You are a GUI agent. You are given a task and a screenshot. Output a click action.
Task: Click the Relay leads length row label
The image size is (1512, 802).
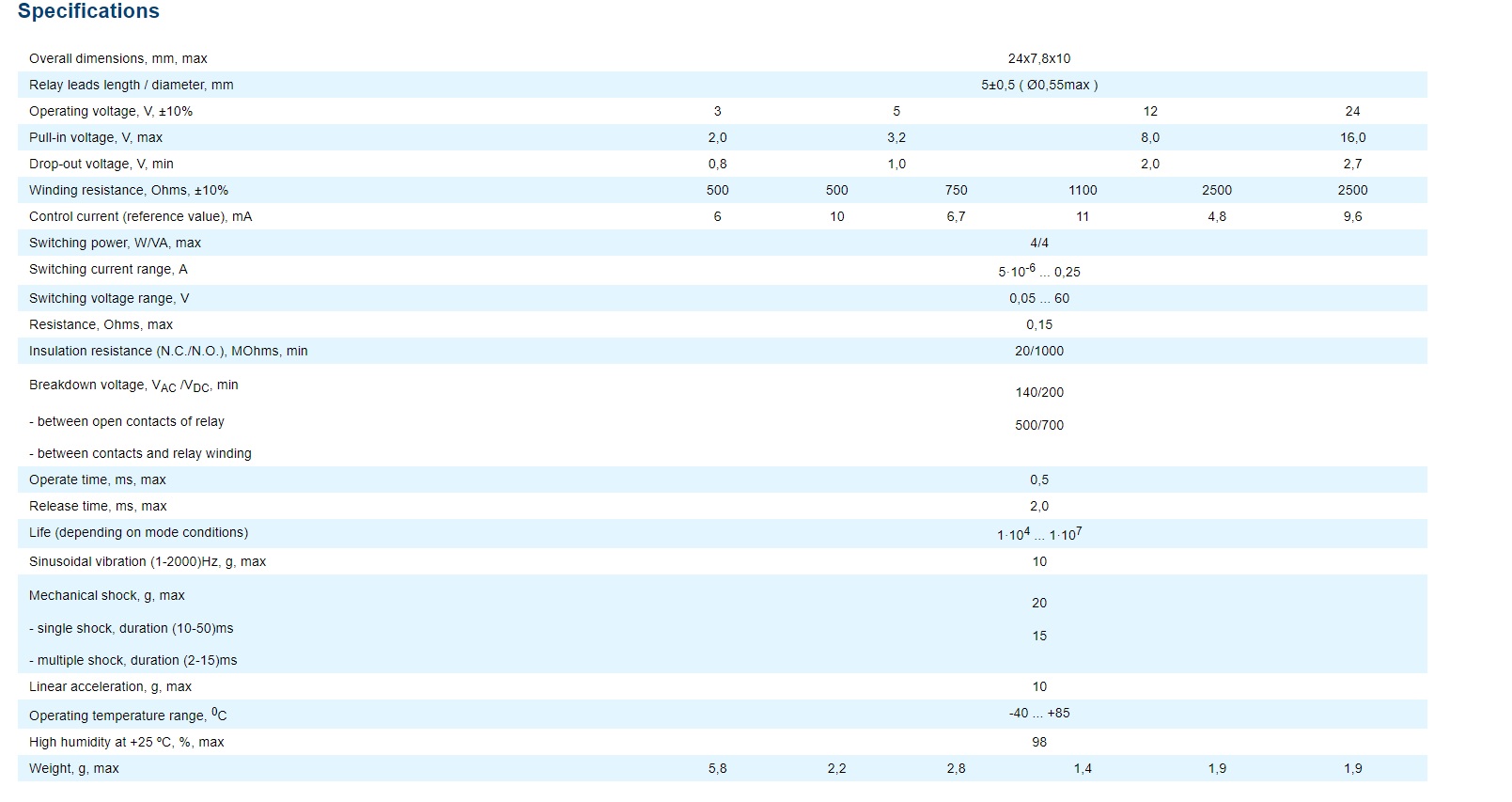coord(131,85)
